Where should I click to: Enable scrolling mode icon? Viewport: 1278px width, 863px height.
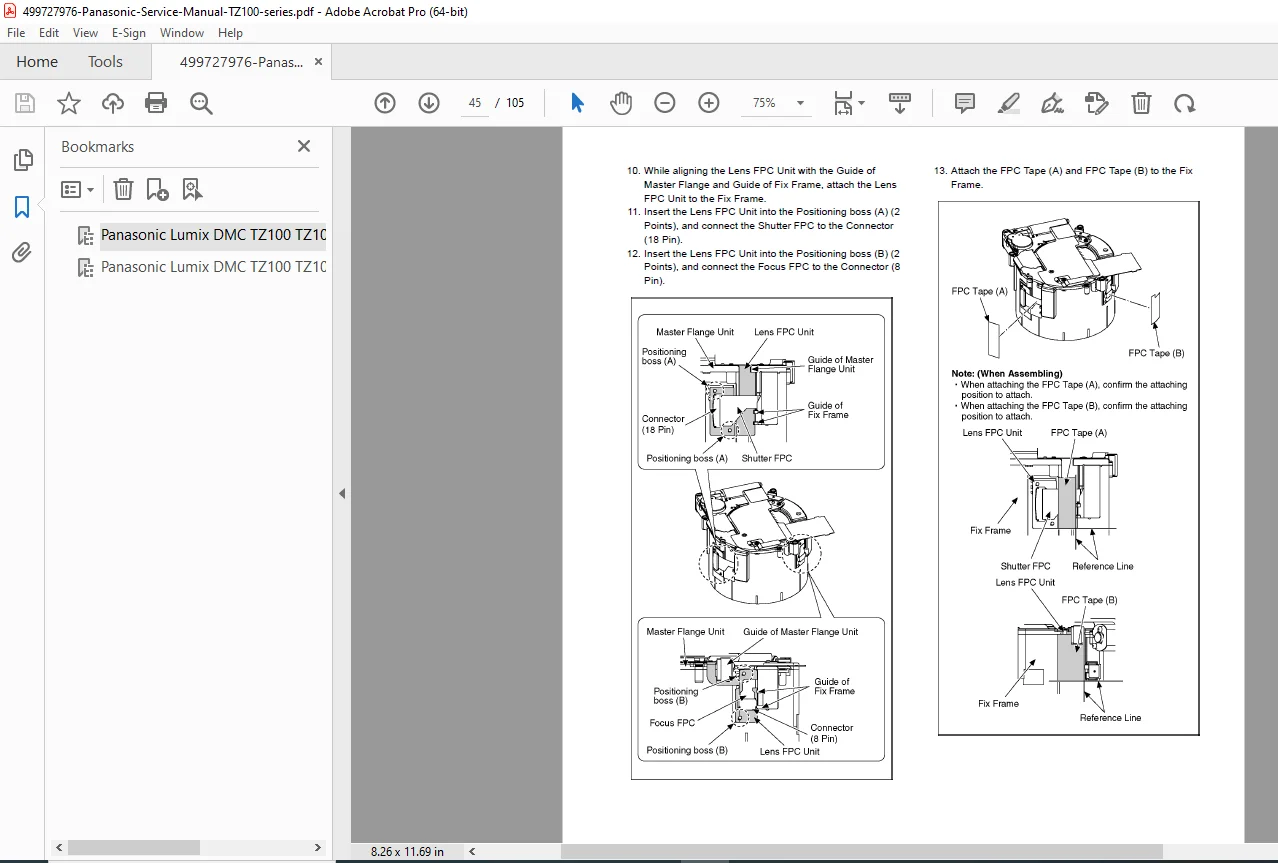coord(900,103)
